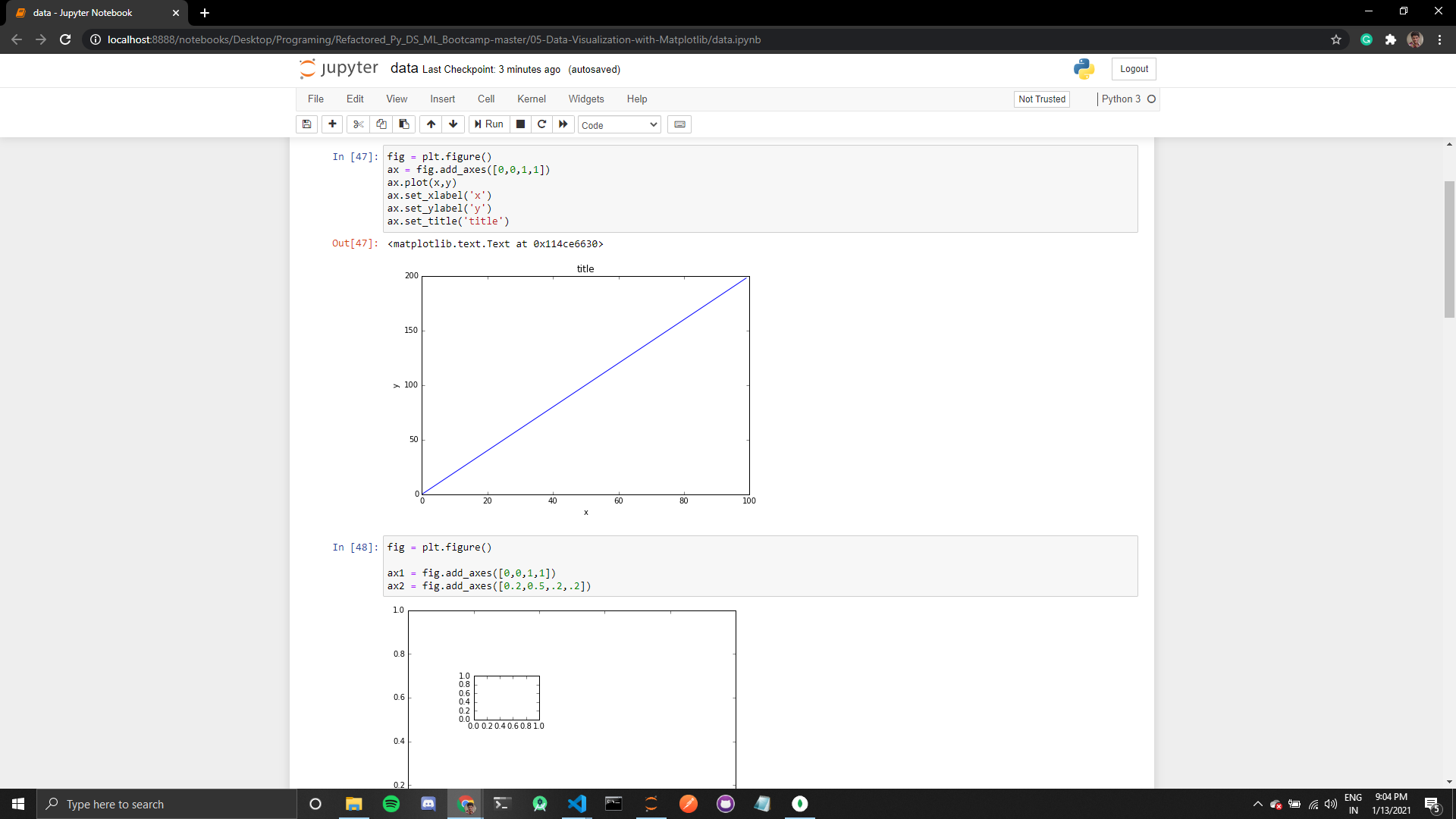Screen dimensions: 1456x819
Task: Save notebook with the floppy disk icon
Action: click(306, 124)
